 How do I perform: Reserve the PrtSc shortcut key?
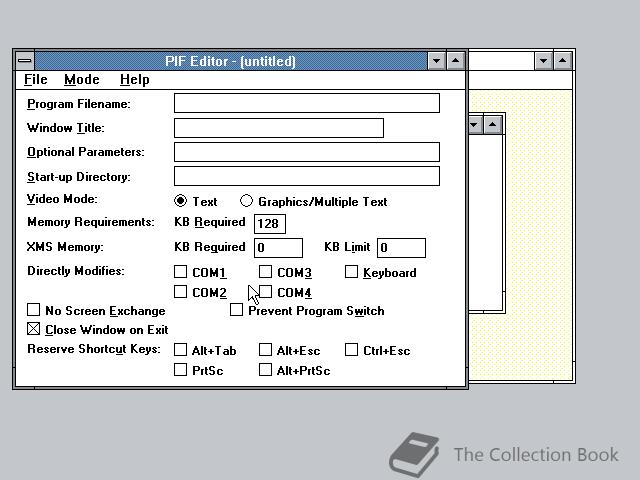pyautogui.click(x=180, y=370)
